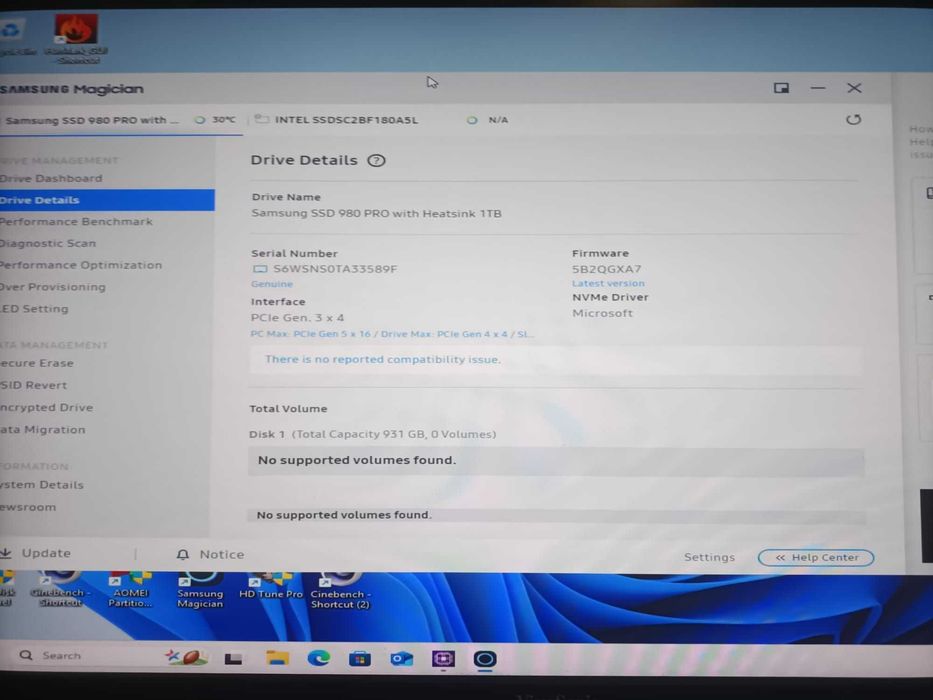This screenshot has width=933, height=700.
Task: Click the serial number drive icon
Action: tap(260, 269)
